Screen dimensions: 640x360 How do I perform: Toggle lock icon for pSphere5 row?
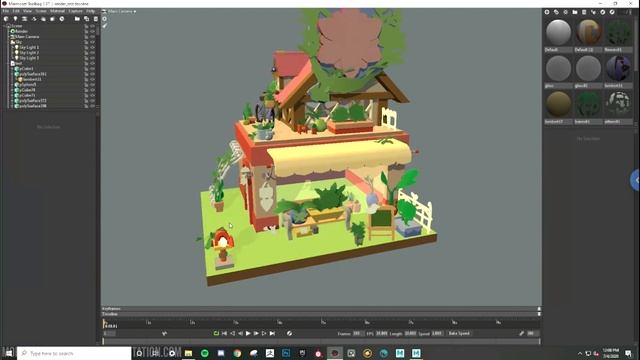(86, 84)
